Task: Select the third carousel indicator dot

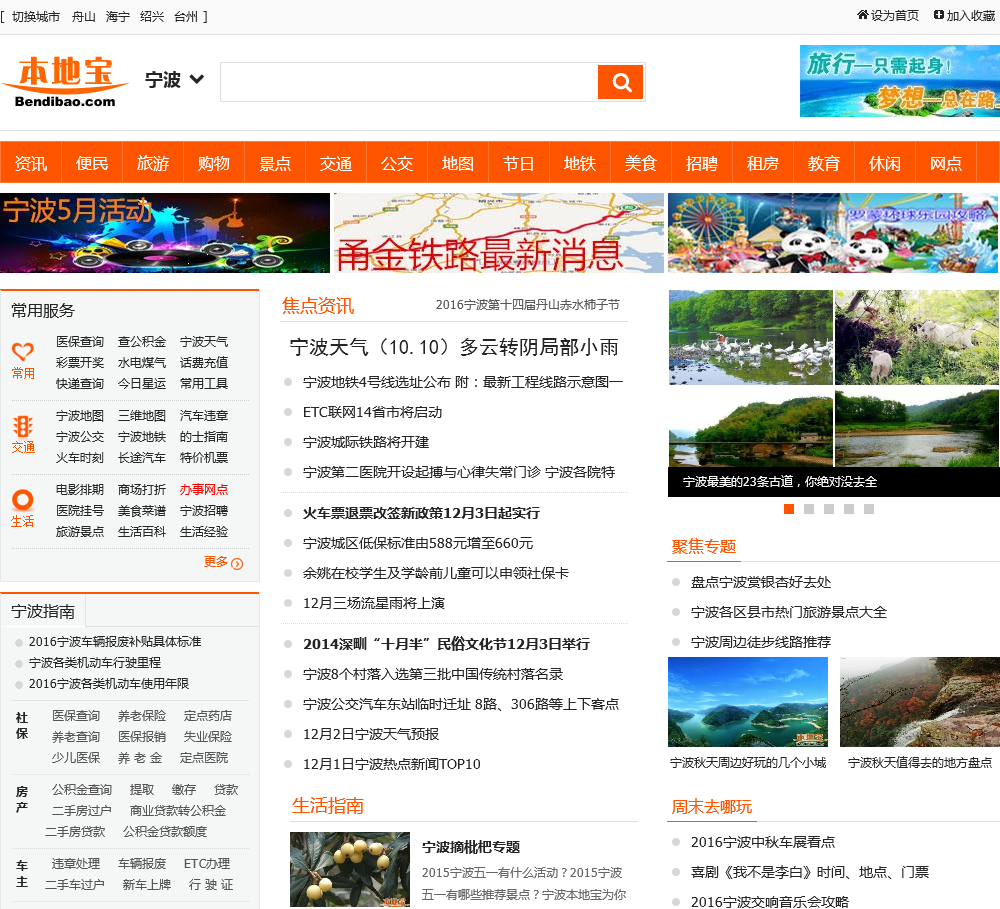Action: (828, 509)
